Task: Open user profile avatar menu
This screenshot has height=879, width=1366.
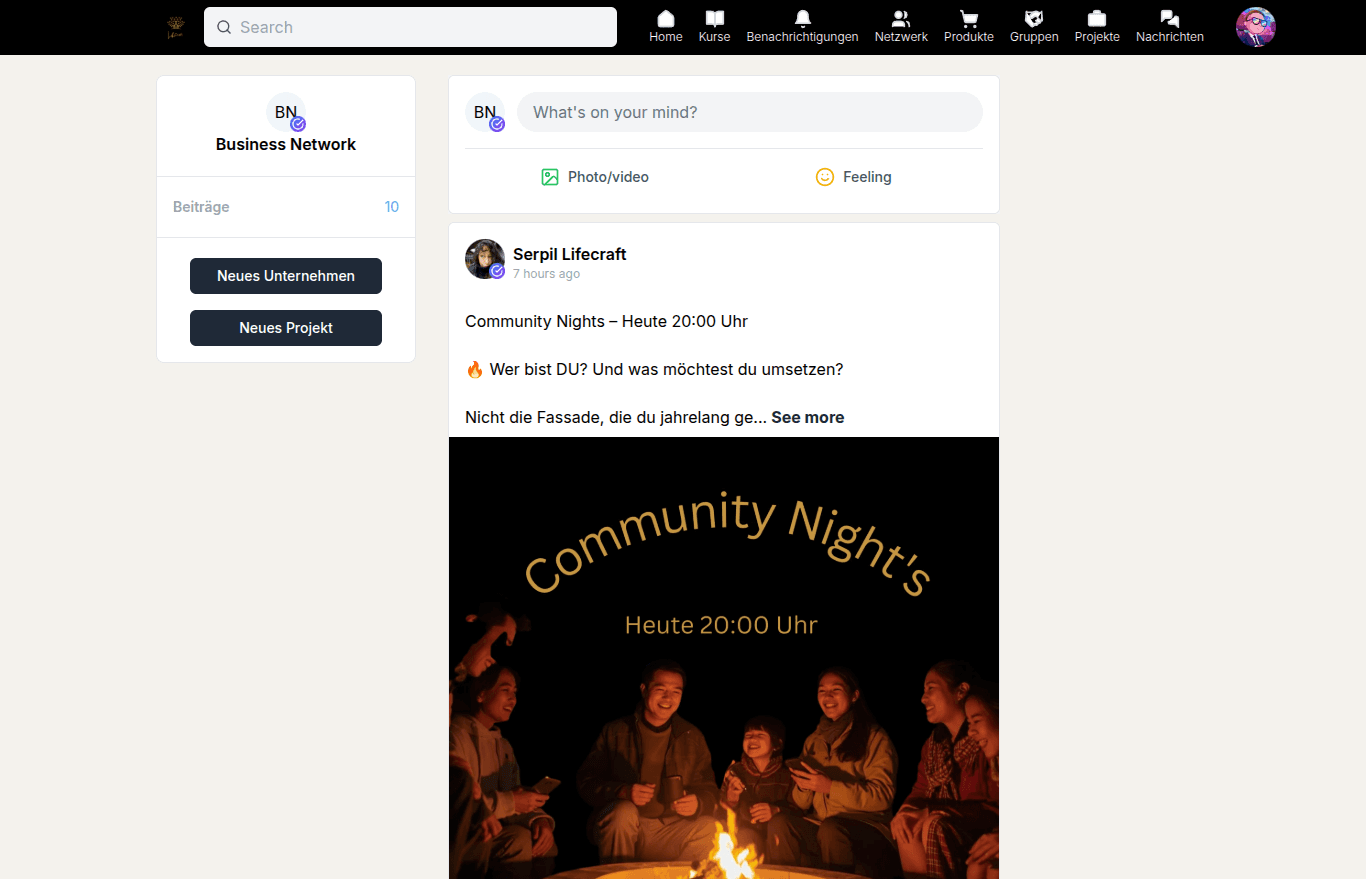Action: [x=1255, y=27]
